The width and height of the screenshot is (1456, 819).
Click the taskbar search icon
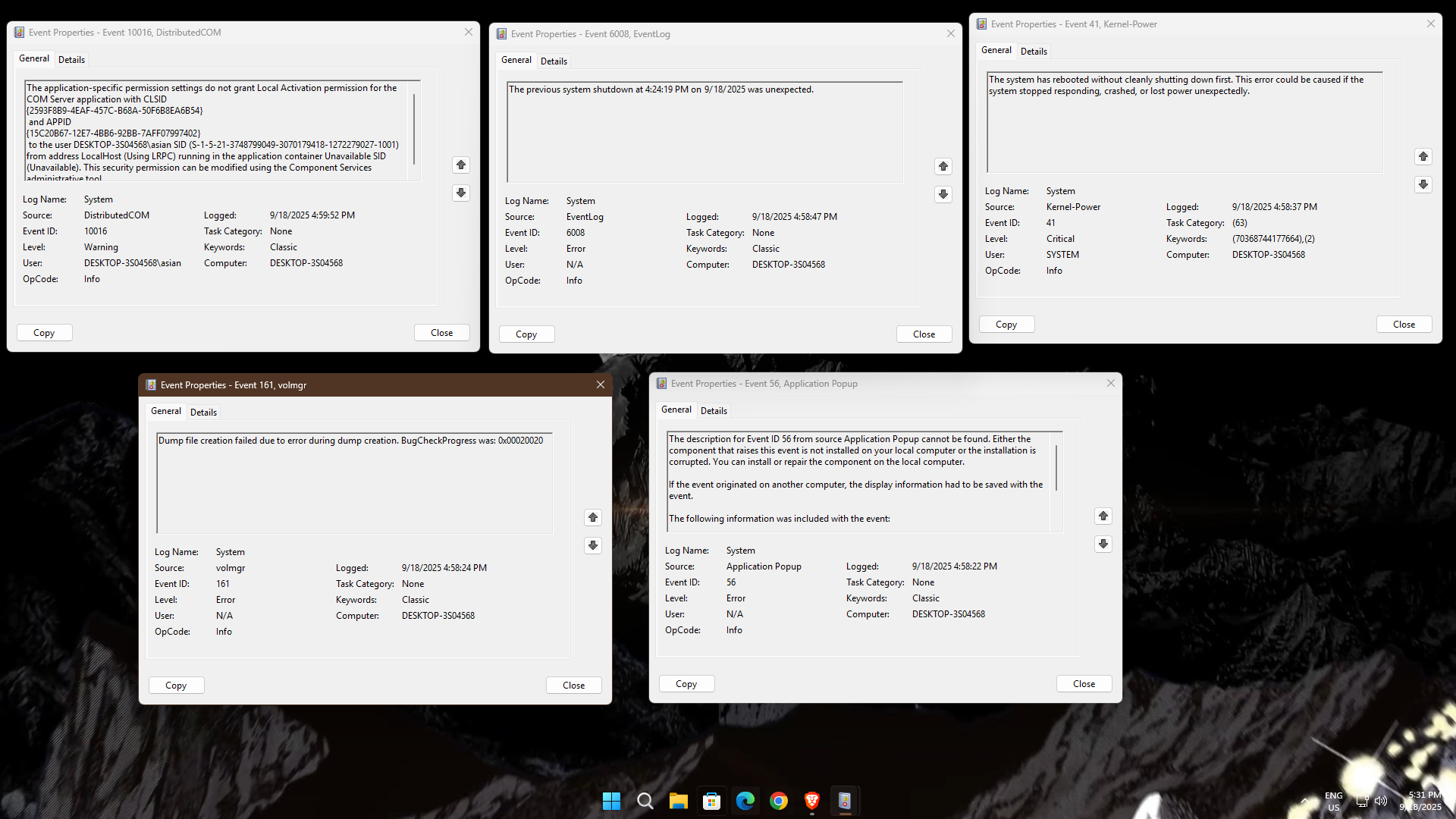(x=645, y=801)
